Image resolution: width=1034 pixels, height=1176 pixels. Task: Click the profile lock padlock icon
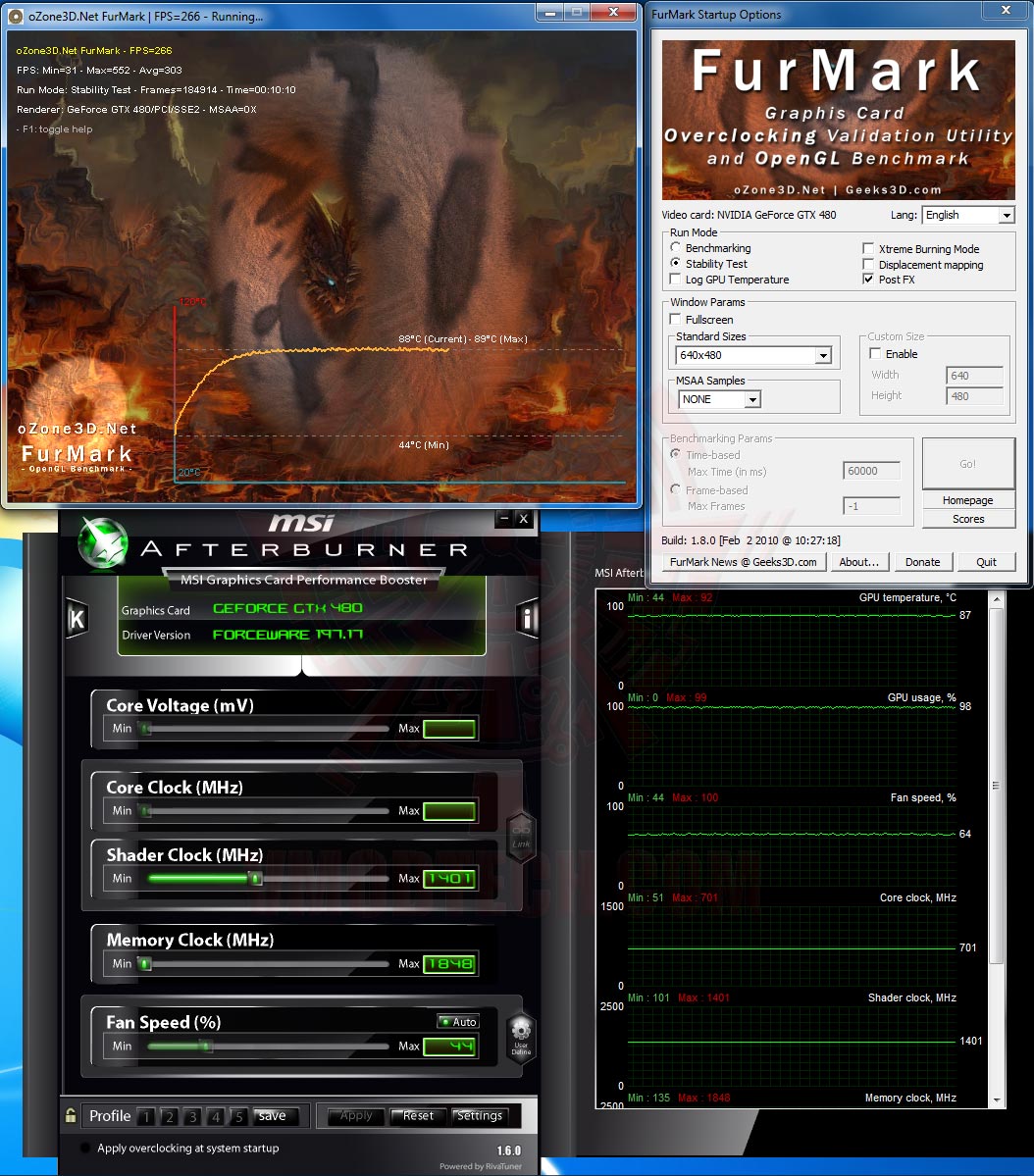click(71, 1115)
